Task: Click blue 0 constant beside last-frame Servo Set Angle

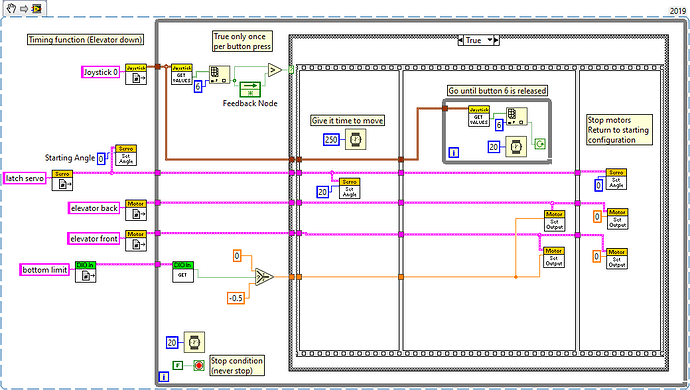Action: click(x=598, y=185)
